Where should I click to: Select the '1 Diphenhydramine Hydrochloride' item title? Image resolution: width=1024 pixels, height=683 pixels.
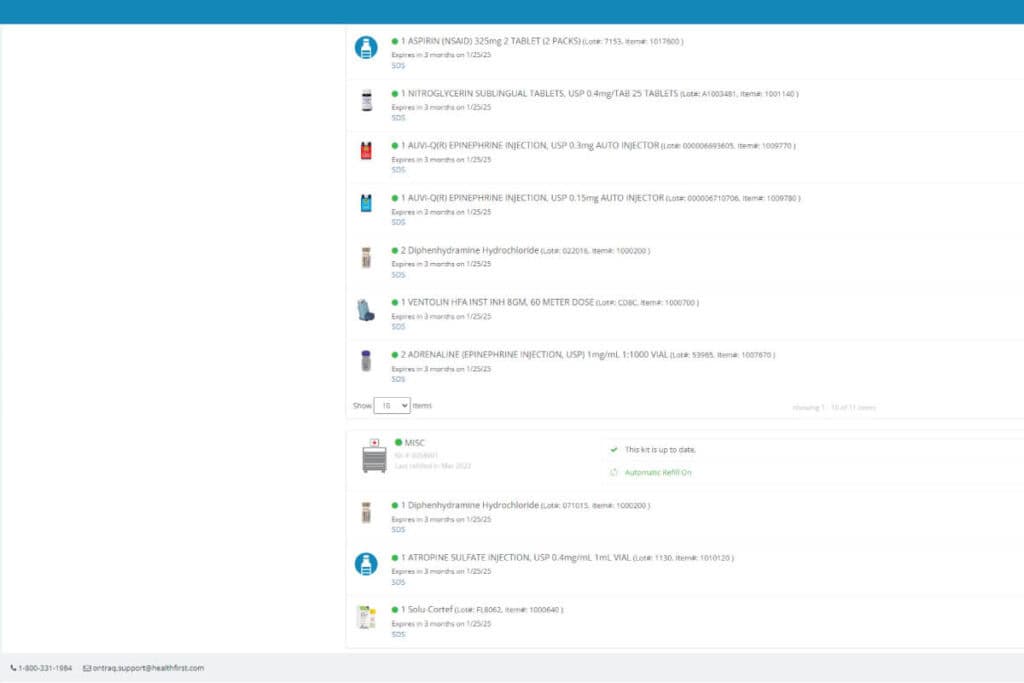click(470, 505)
